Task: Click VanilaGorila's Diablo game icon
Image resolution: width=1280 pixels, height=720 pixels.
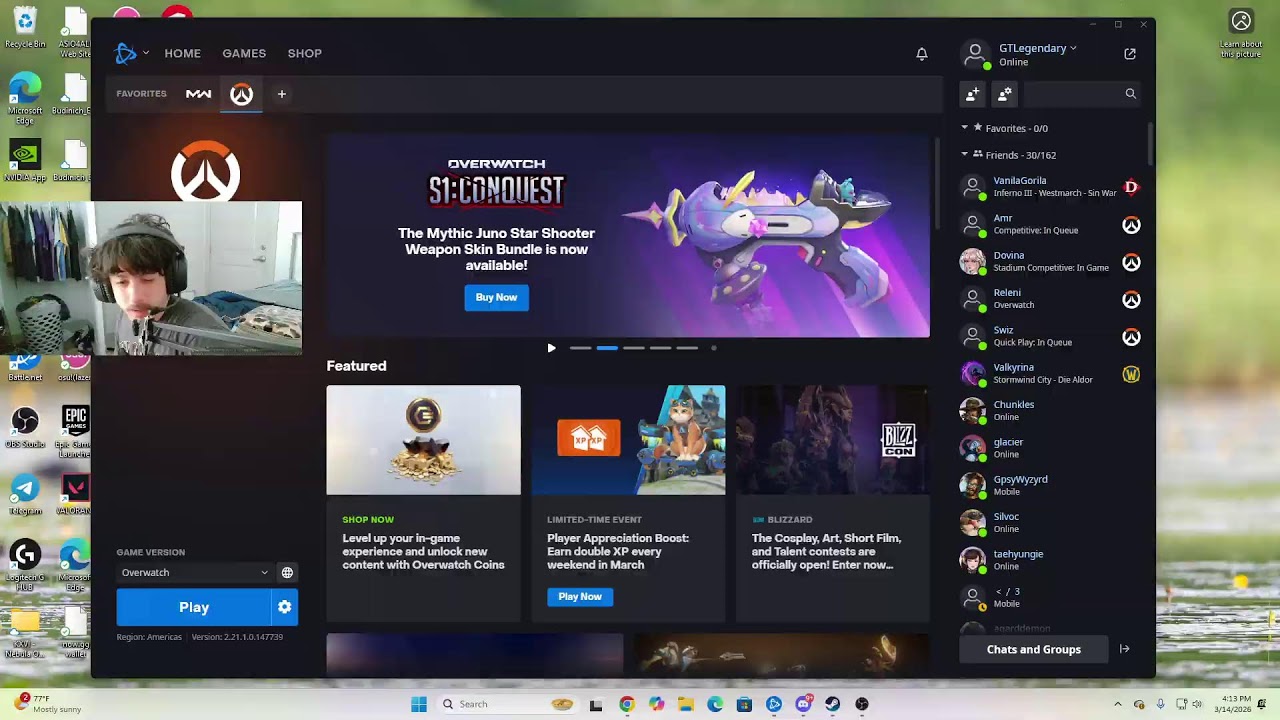Action: point(1131,187)
